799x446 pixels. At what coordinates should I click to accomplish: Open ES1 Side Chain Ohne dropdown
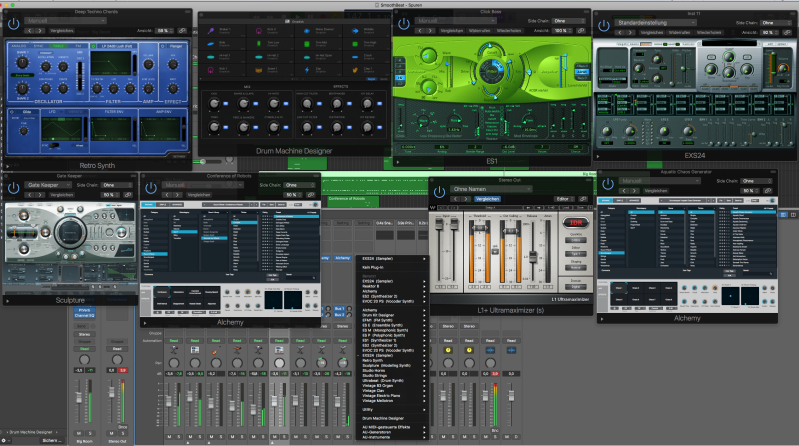569,21
